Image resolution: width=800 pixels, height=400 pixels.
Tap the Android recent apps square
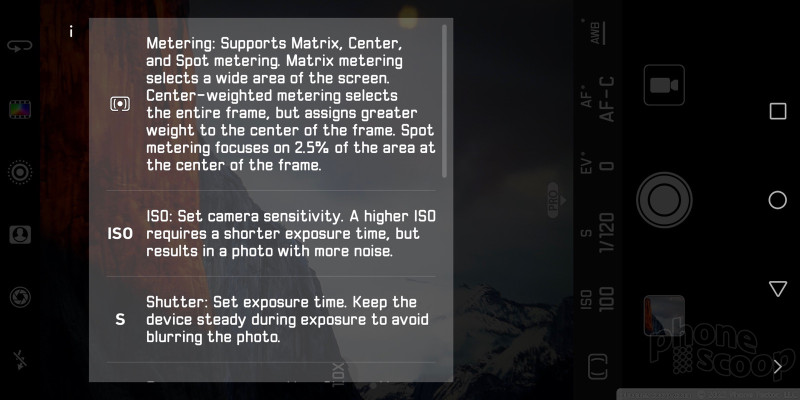tap(778, 111)
